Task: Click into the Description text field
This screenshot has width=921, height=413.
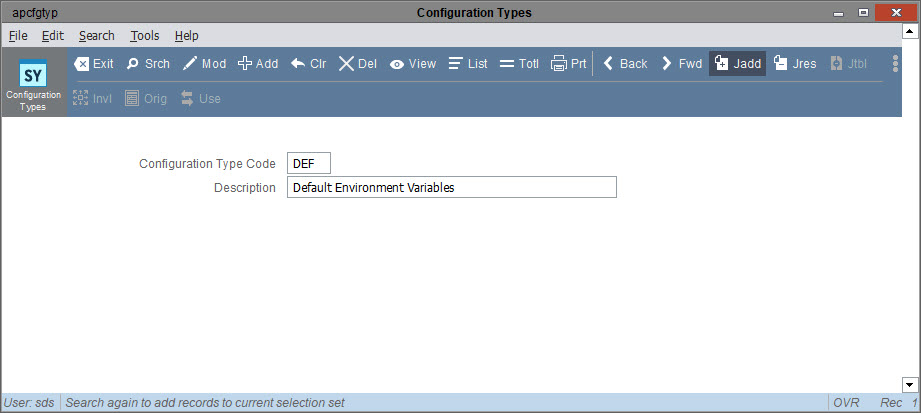Action: pyautogui.click(x=452, y=187)
